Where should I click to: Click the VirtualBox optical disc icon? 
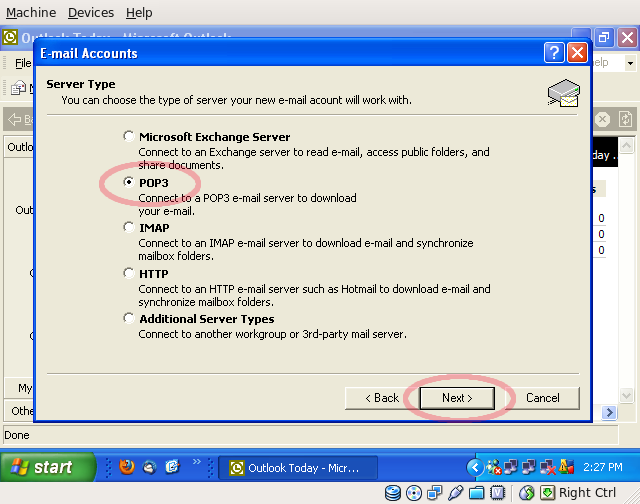pyautogui.click(x=414, y=493)
